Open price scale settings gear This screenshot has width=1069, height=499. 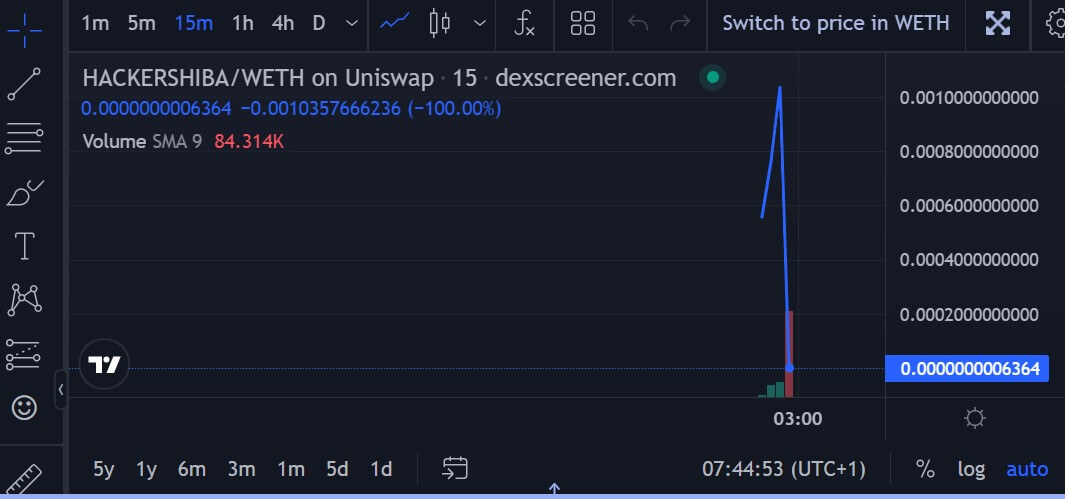point(975,418)
